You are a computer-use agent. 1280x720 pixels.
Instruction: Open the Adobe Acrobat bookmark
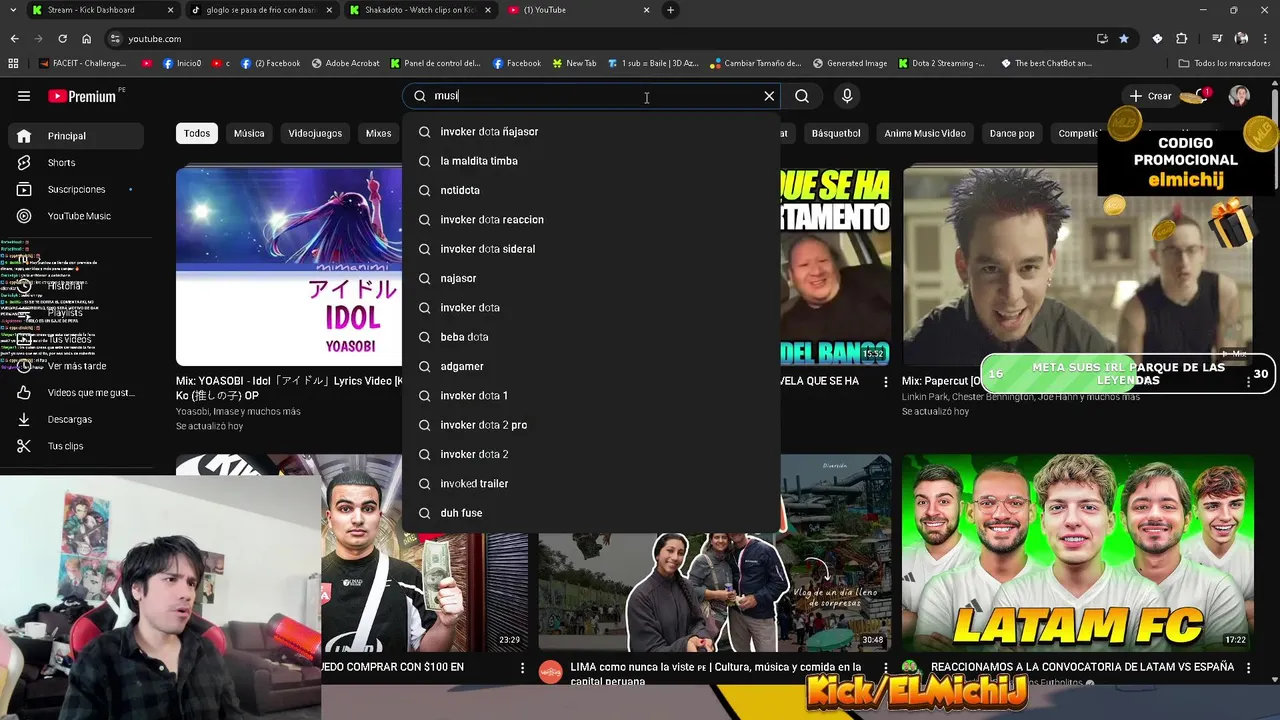(346, 63)
